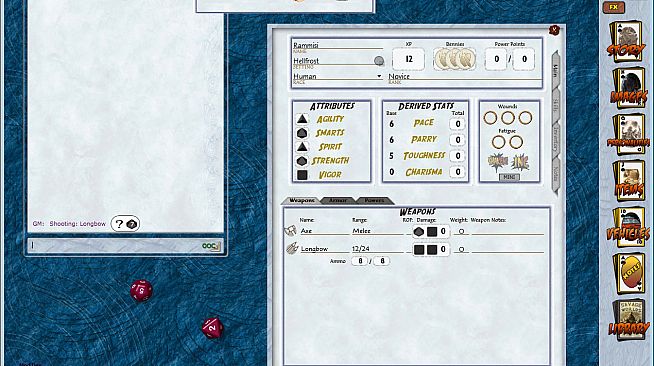Open the Story card in the sidebar
This screenshot has width=654, height=366.
(x=627, y=42)
